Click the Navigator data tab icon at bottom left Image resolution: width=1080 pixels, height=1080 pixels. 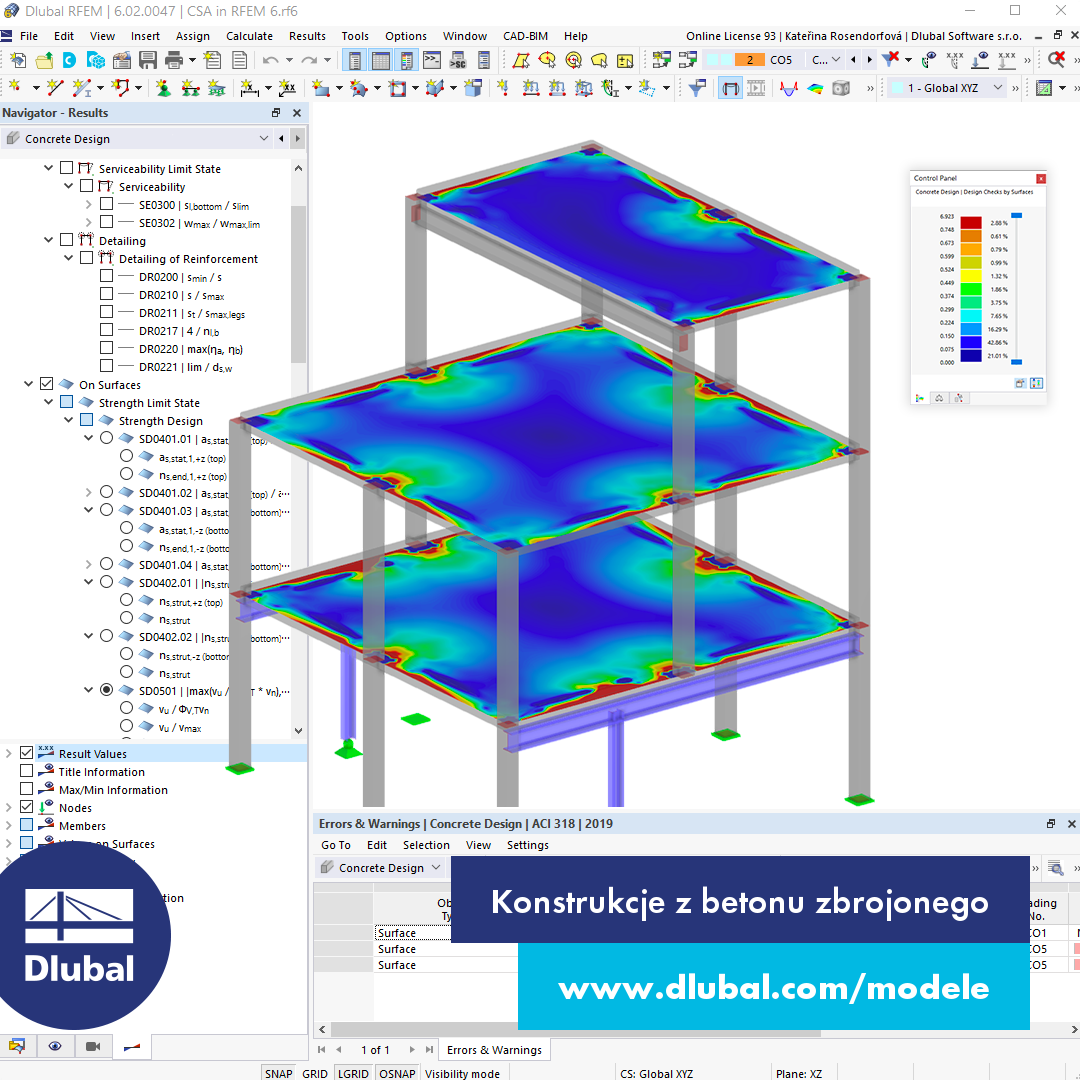[x=17, y=1046]
